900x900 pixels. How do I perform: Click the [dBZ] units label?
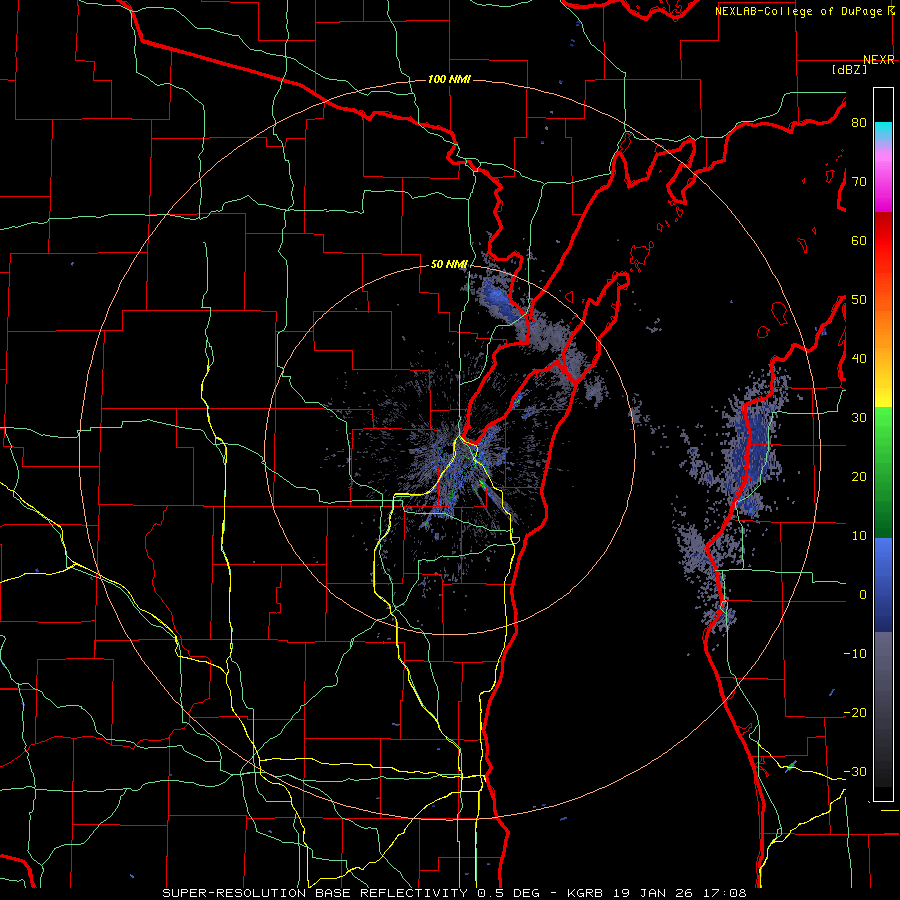(849, 69)
